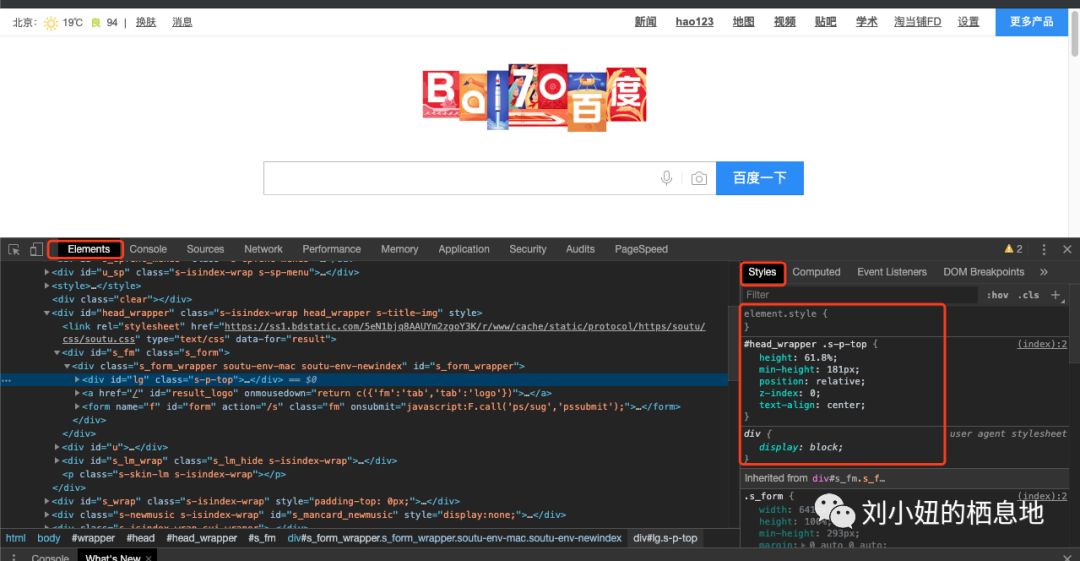Open the Network tab
This screenshot has width=1080, height=561.
pos(263,249)
